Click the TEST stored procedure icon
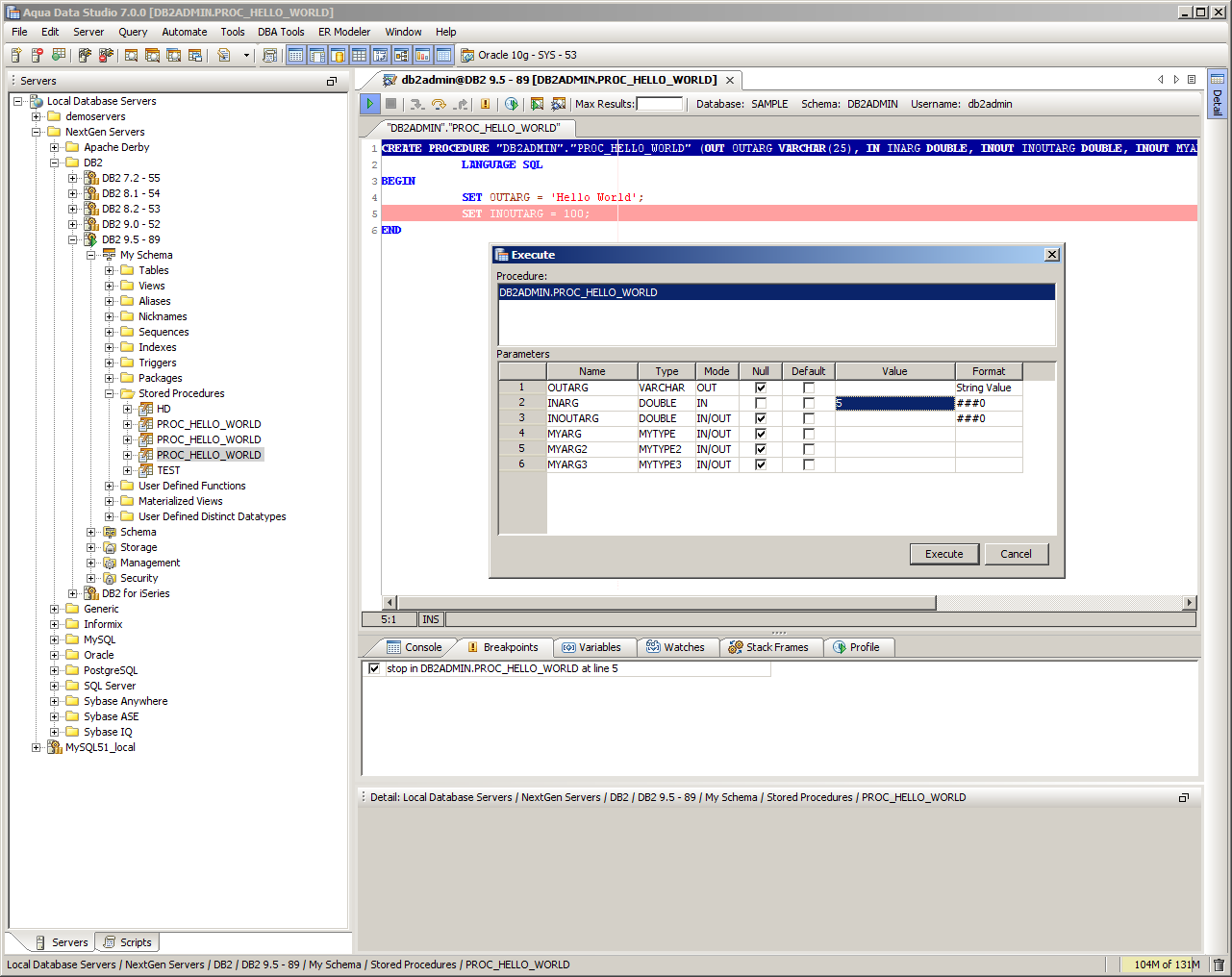The width and height of the screenshot is (1232, 977). click(146, 470)
